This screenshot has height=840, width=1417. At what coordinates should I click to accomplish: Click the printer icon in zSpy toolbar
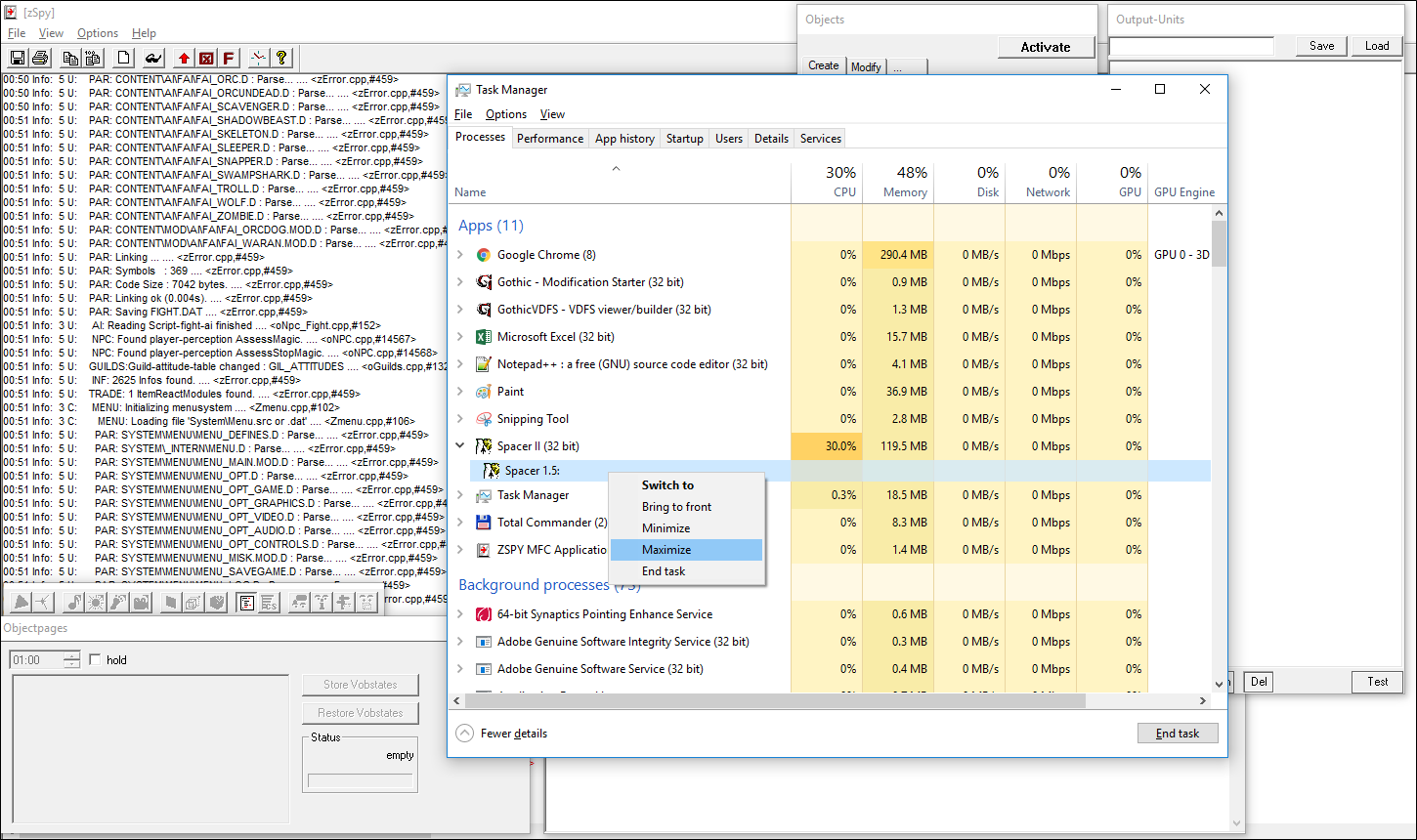pyautogui.click(x=40, y=58)
